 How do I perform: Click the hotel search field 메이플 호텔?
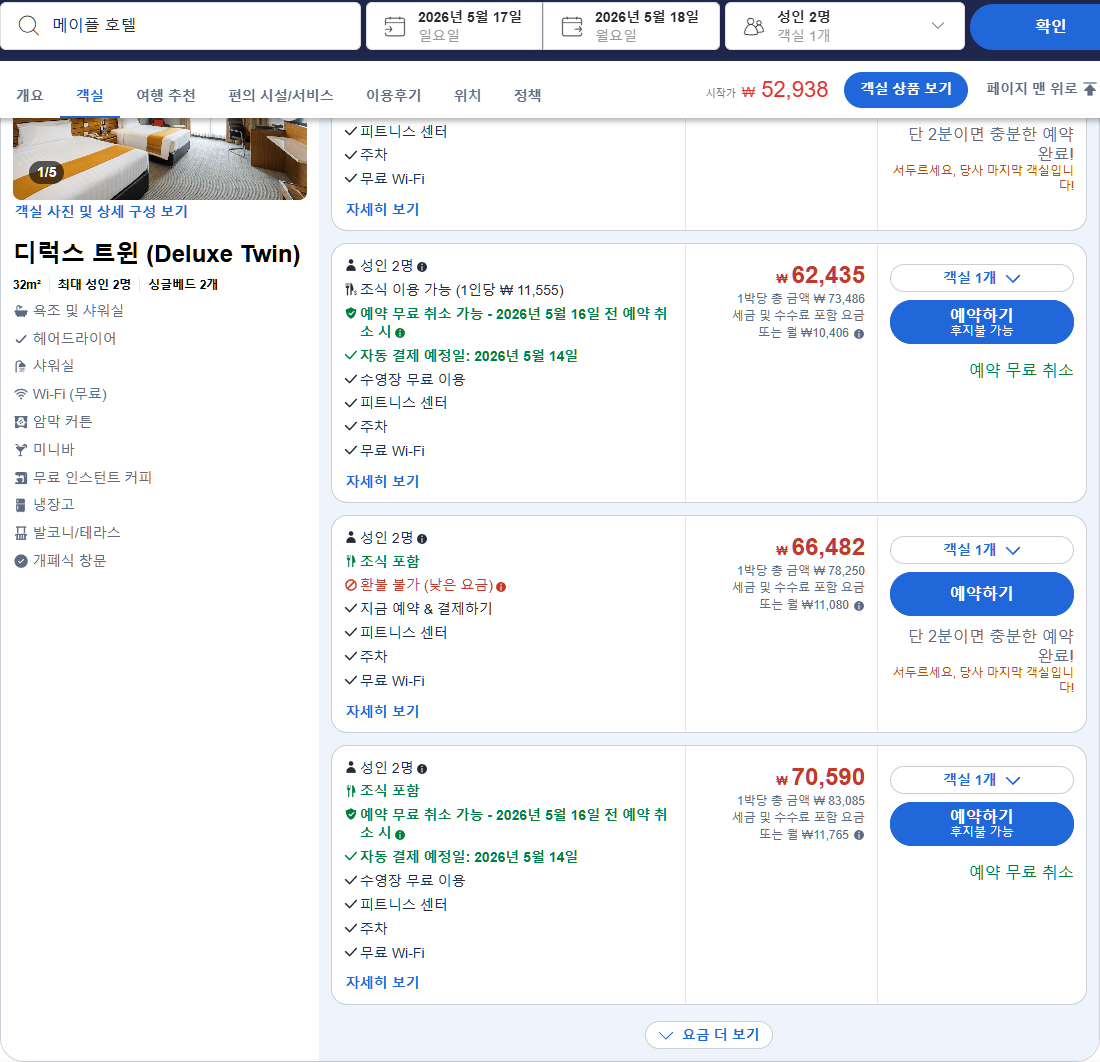coord(180,26)
